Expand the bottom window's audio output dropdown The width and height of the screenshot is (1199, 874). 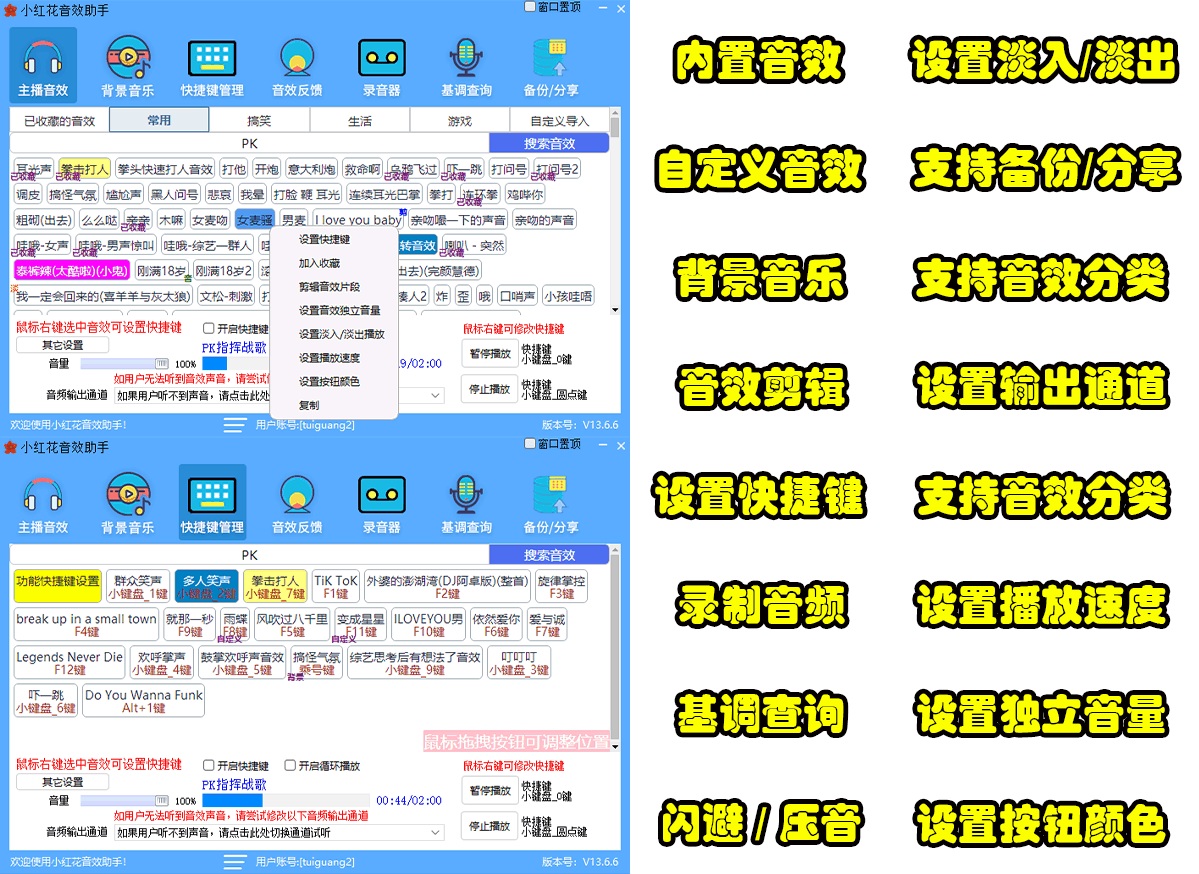tap(436, 832)
